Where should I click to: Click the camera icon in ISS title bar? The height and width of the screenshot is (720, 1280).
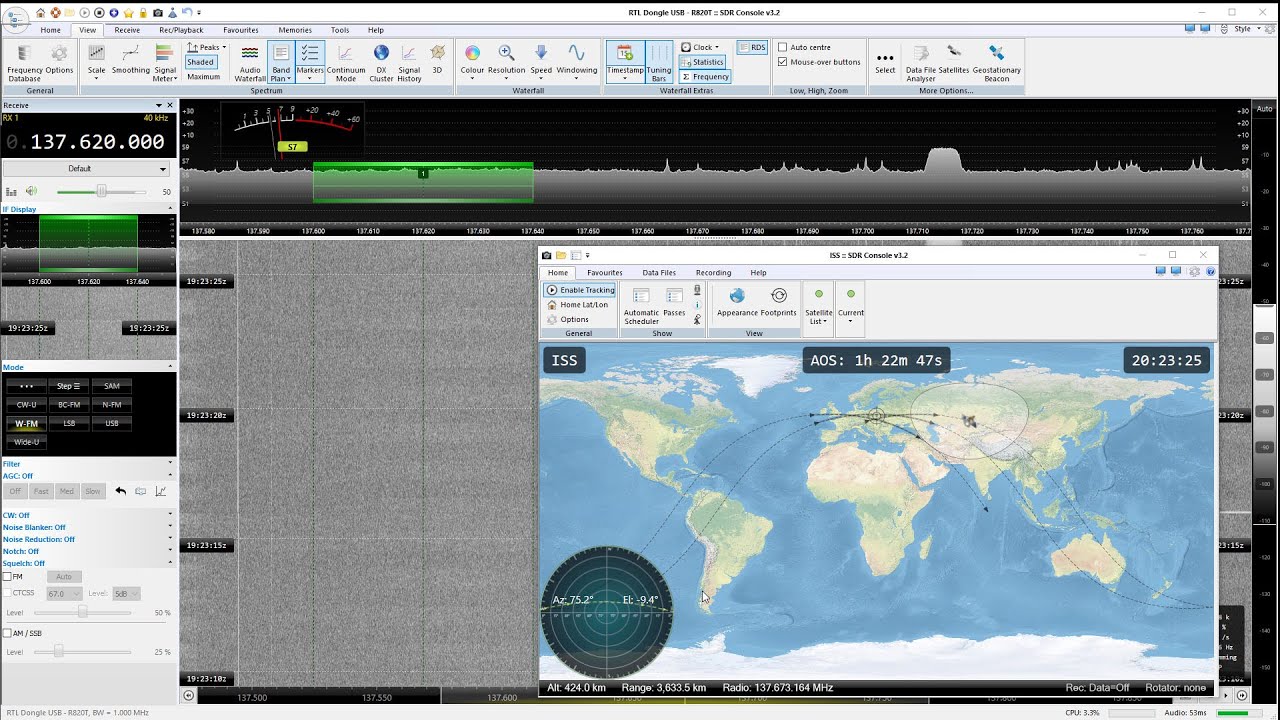(547, 255)
